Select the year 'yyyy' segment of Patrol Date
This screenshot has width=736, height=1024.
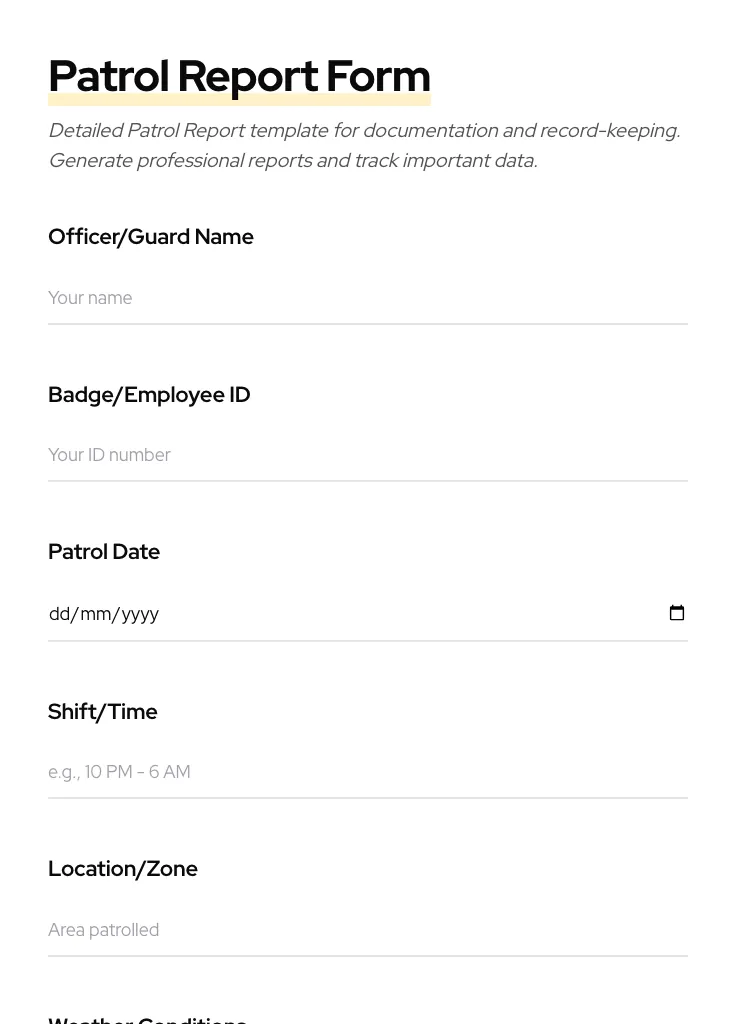(x=139, y=614)
